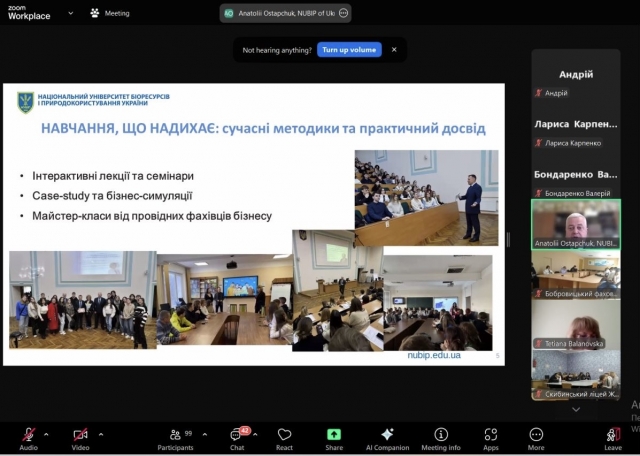Click the side panel divider handle

[509, 240]
